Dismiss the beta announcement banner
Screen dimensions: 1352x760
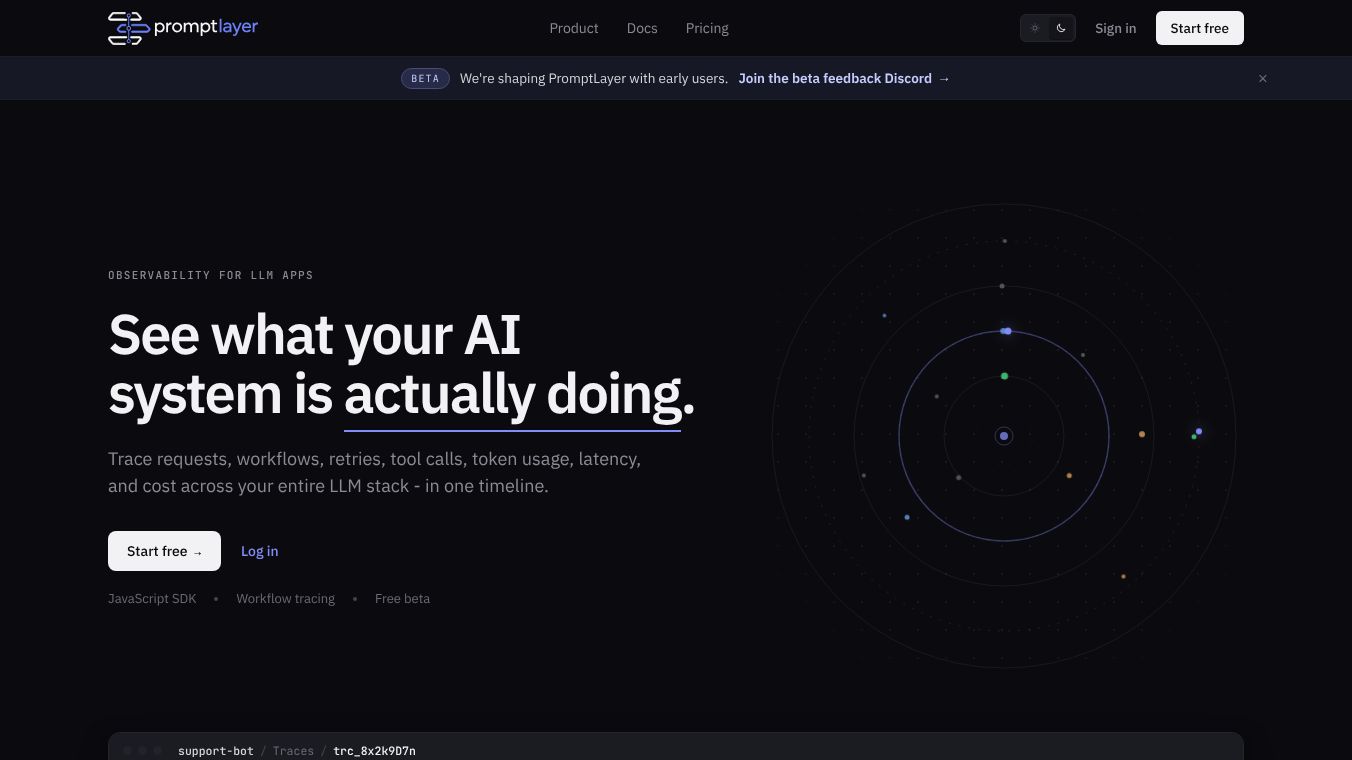tap(1263, 78)
